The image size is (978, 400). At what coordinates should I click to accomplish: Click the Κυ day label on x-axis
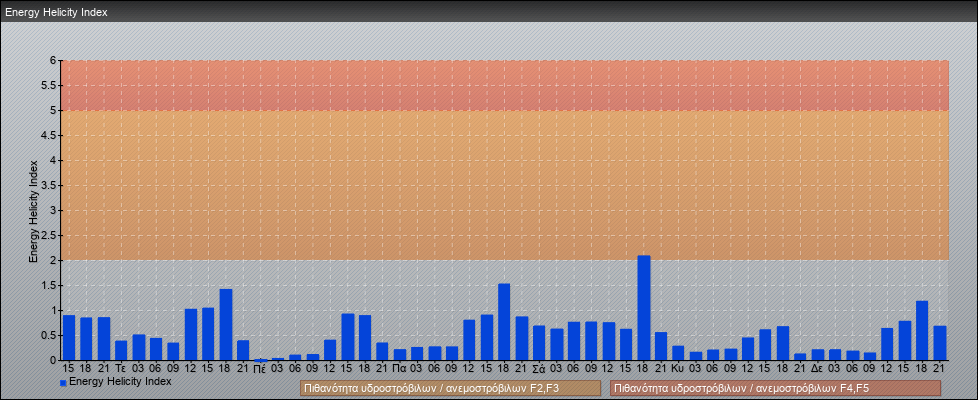click(x=678, y=369)
